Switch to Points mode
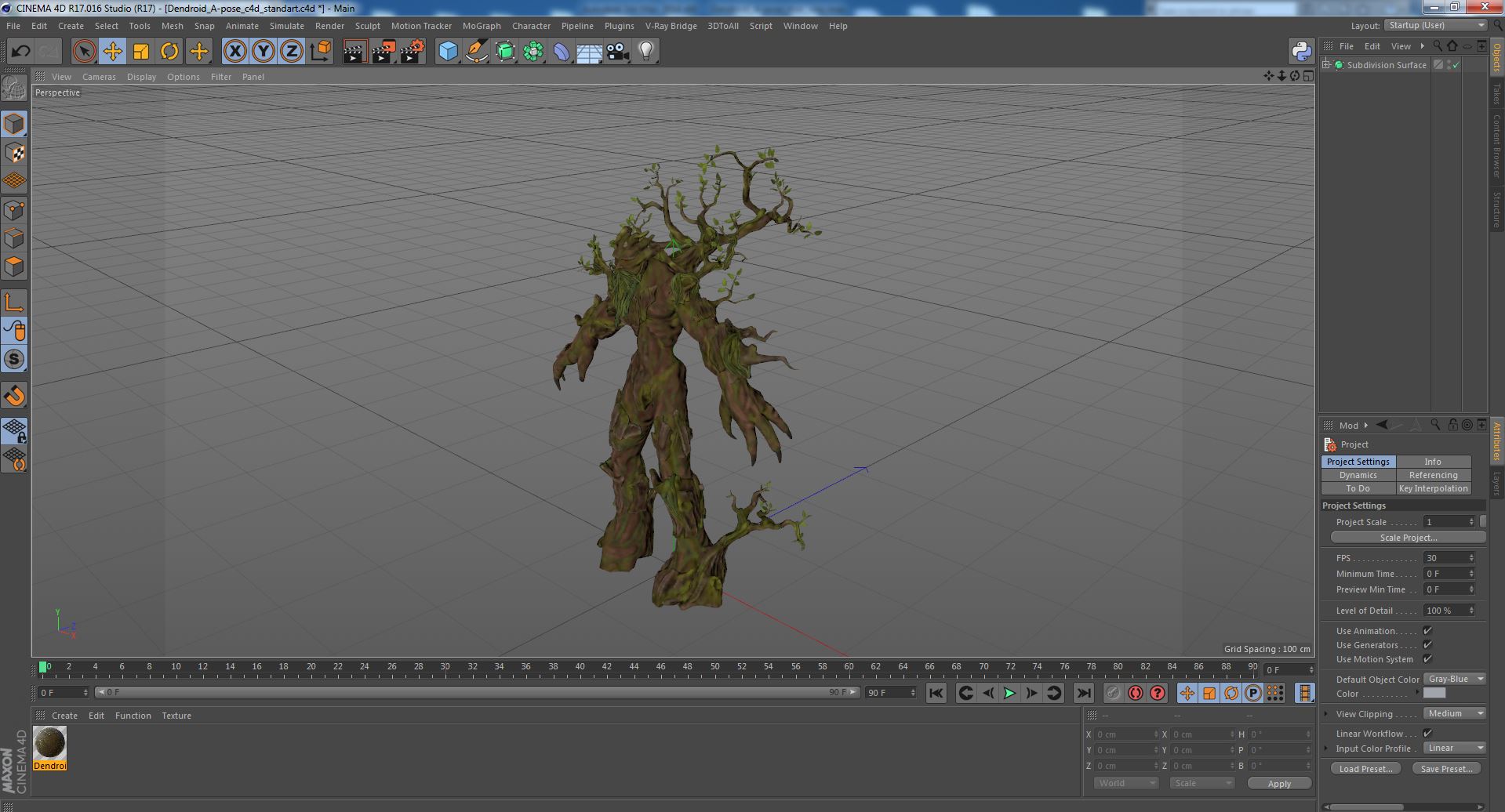The height and width of the screenshot is (812, 1505). (14, 210)
